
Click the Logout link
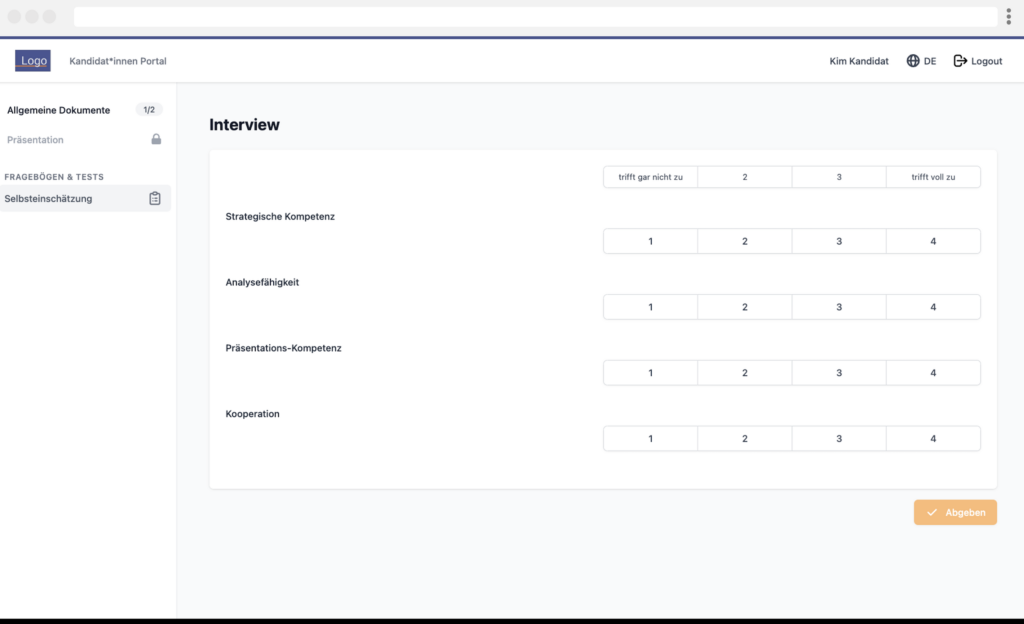coord(986,61)
